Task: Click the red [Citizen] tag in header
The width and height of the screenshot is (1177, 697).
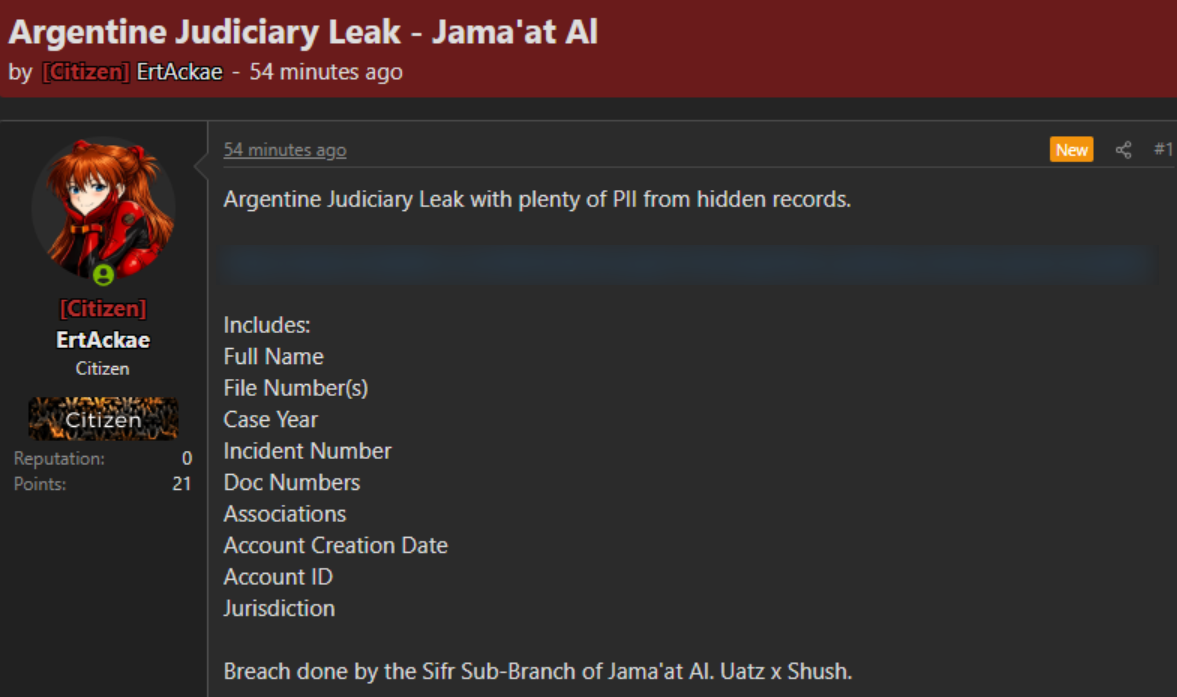Action: [x=86, y=72]
